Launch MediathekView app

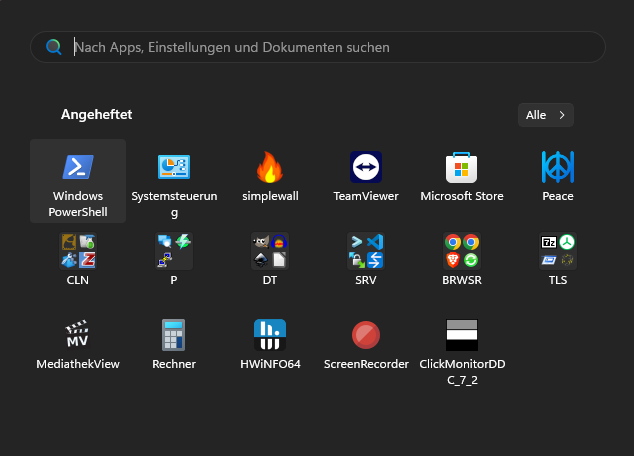(78, 344)
